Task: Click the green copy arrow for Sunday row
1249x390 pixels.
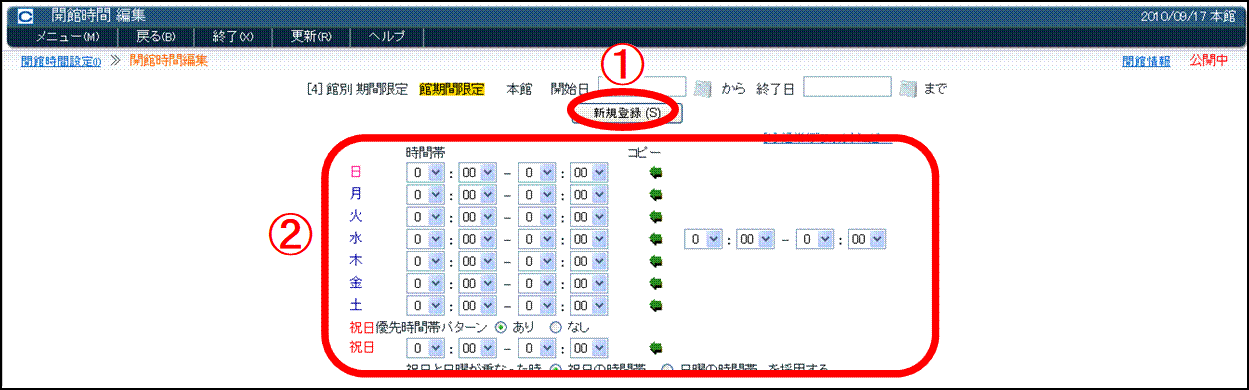Action: point(656,172)
